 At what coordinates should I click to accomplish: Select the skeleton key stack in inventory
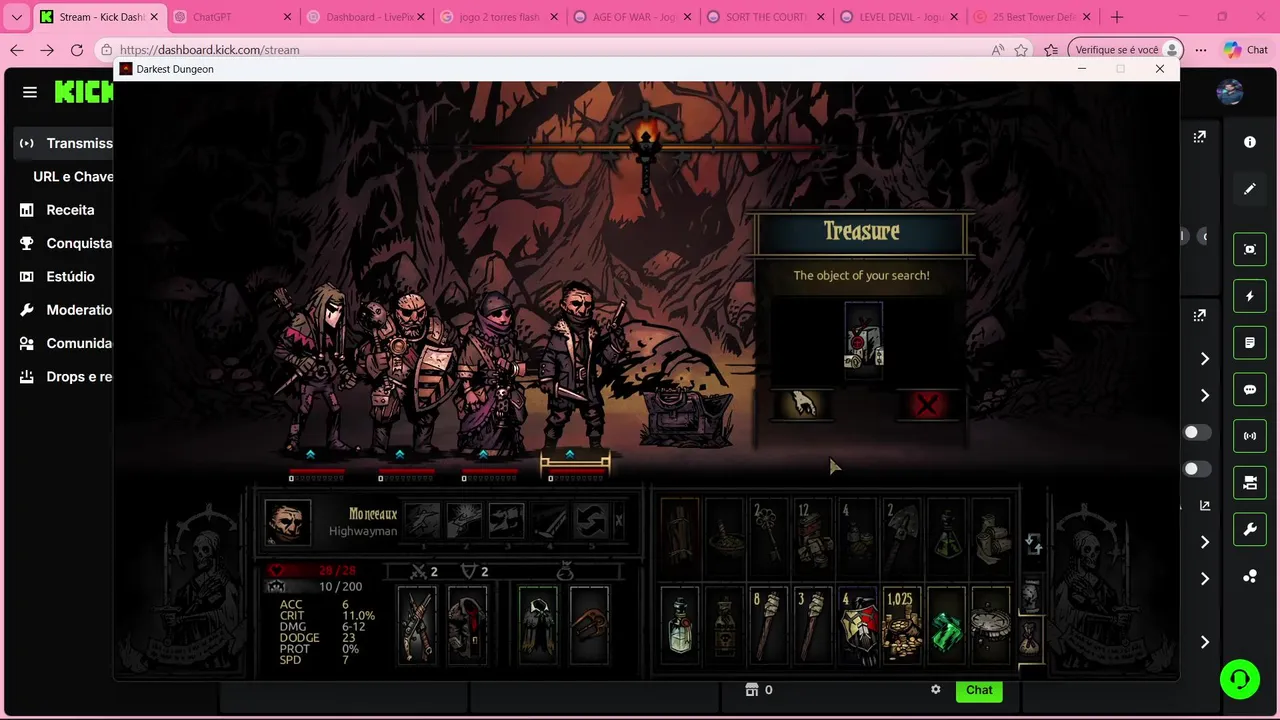767,536
